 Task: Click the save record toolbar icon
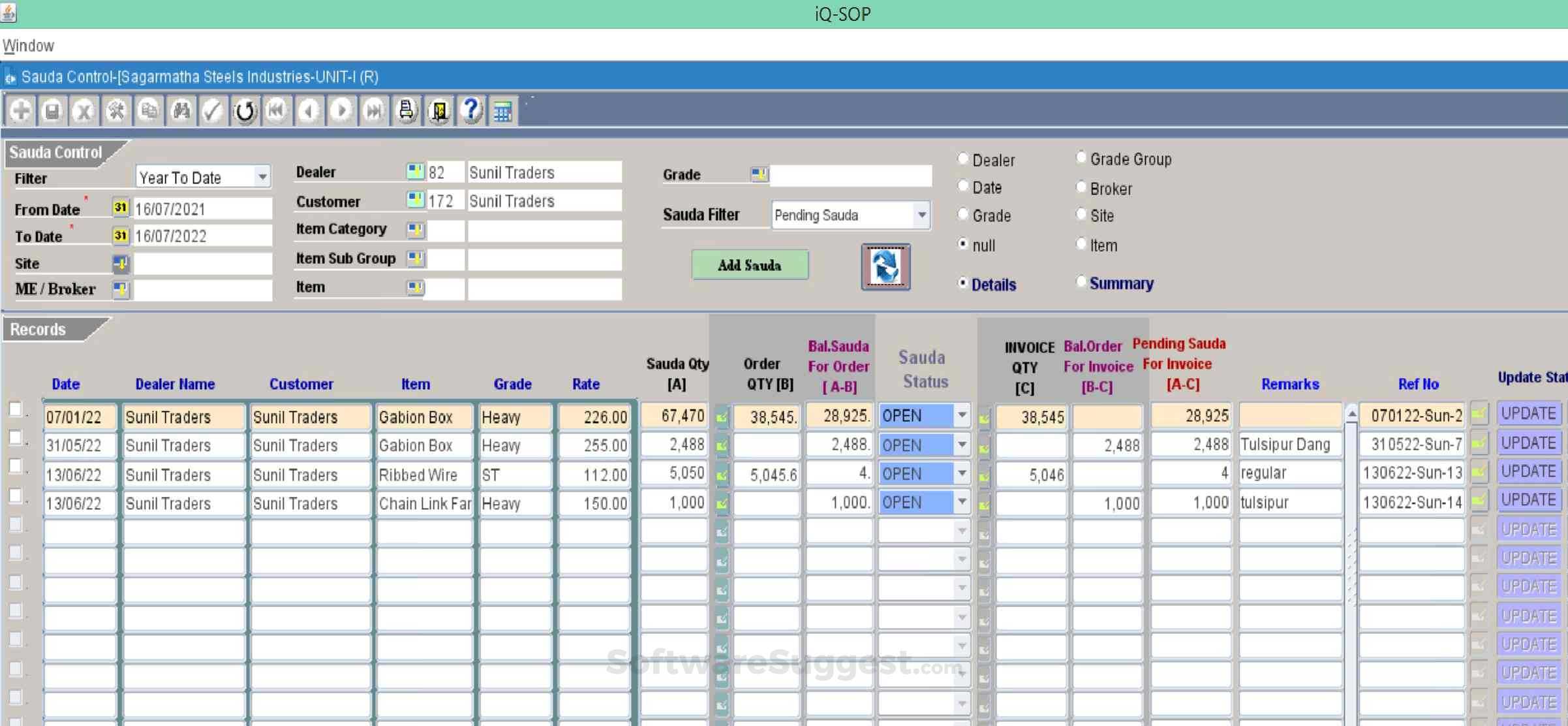[52, 111]
